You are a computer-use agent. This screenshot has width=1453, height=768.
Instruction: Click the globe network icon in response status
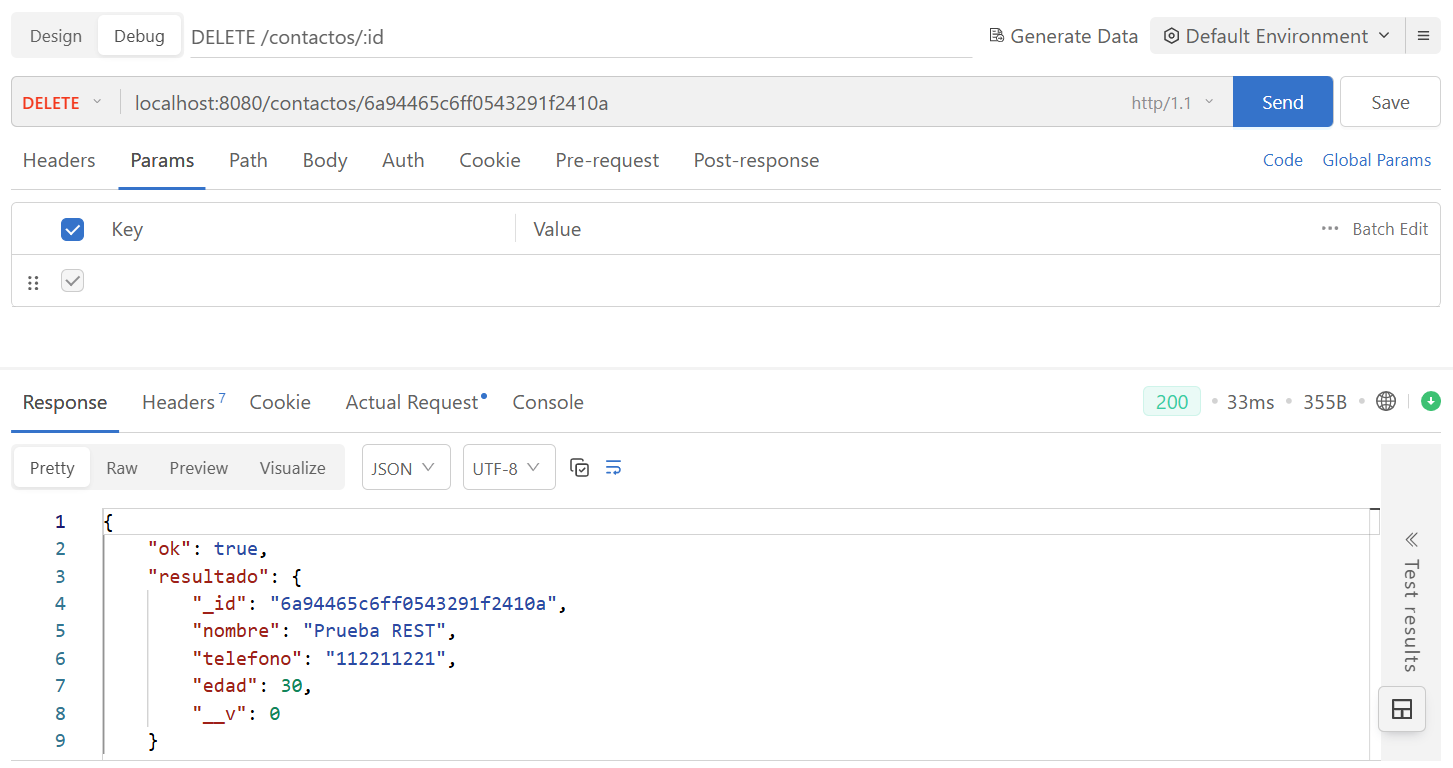click(x=1386, y=402)
